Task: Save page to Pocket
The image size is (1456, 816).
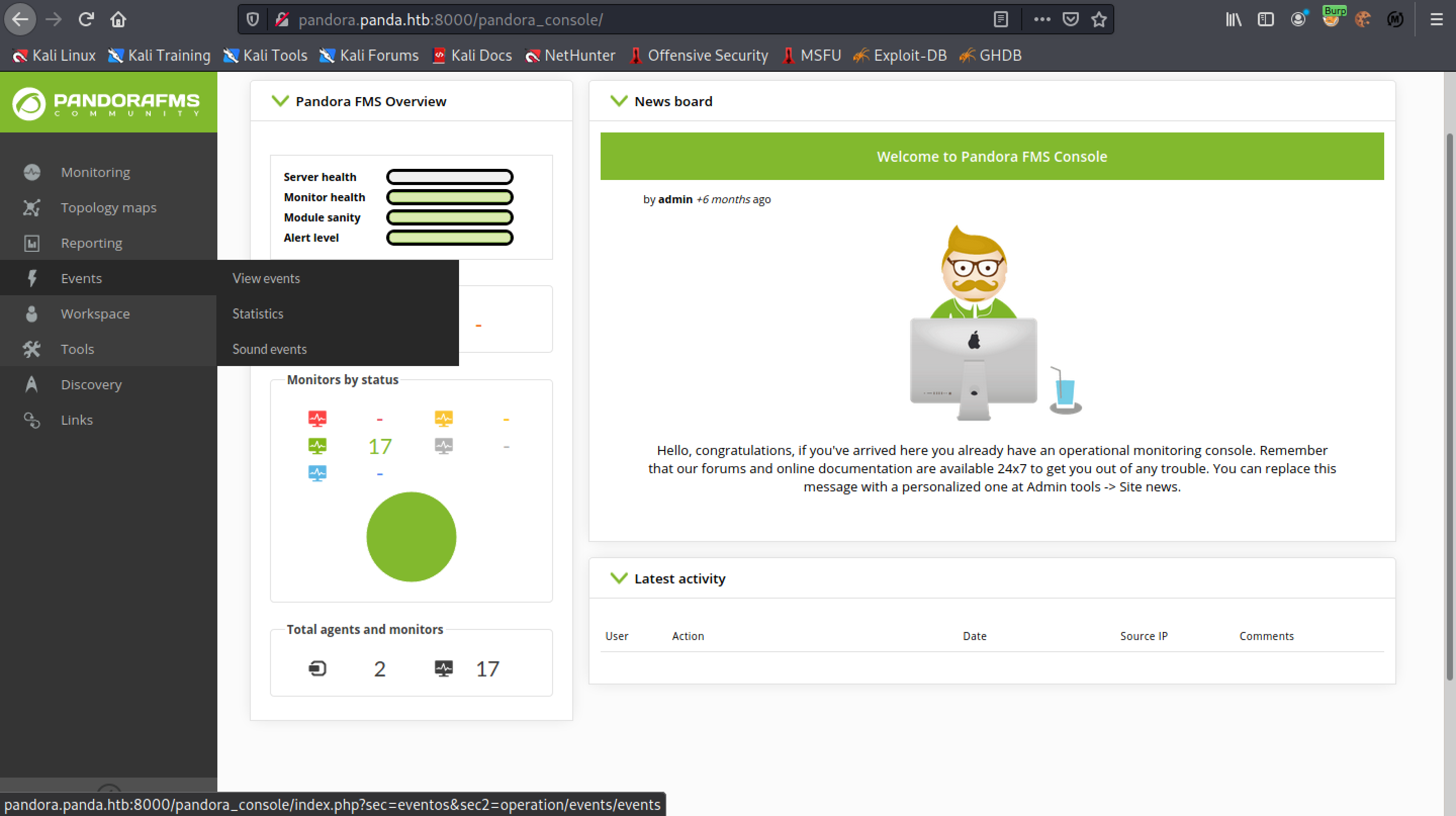Action: pyautogui.click(x=1070, y=20)
